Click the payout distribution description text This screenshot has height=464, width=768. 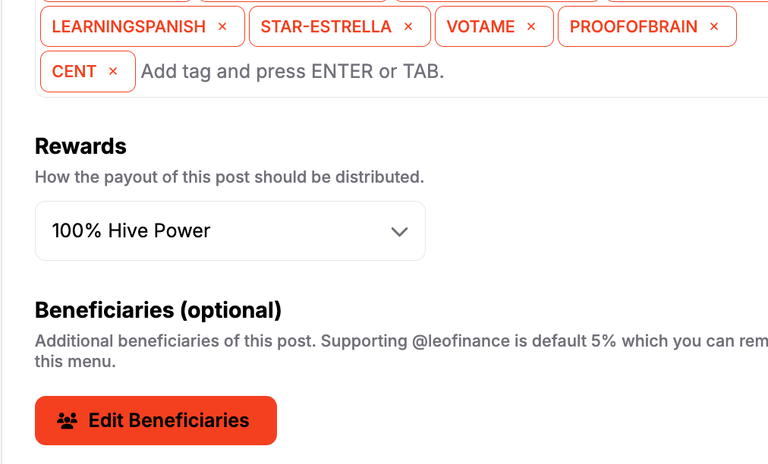point(230,177)
